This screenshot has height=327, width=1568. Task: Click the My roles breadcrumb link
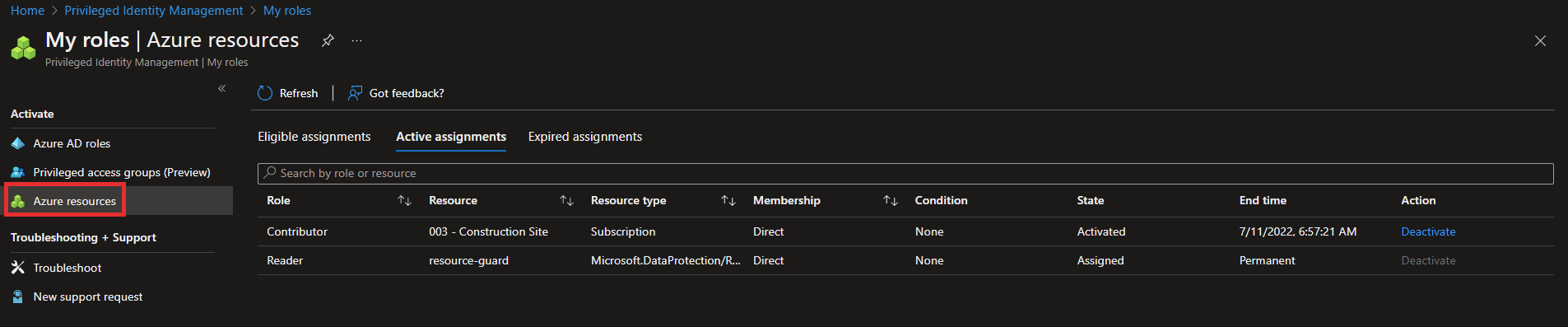coord(287,11)
